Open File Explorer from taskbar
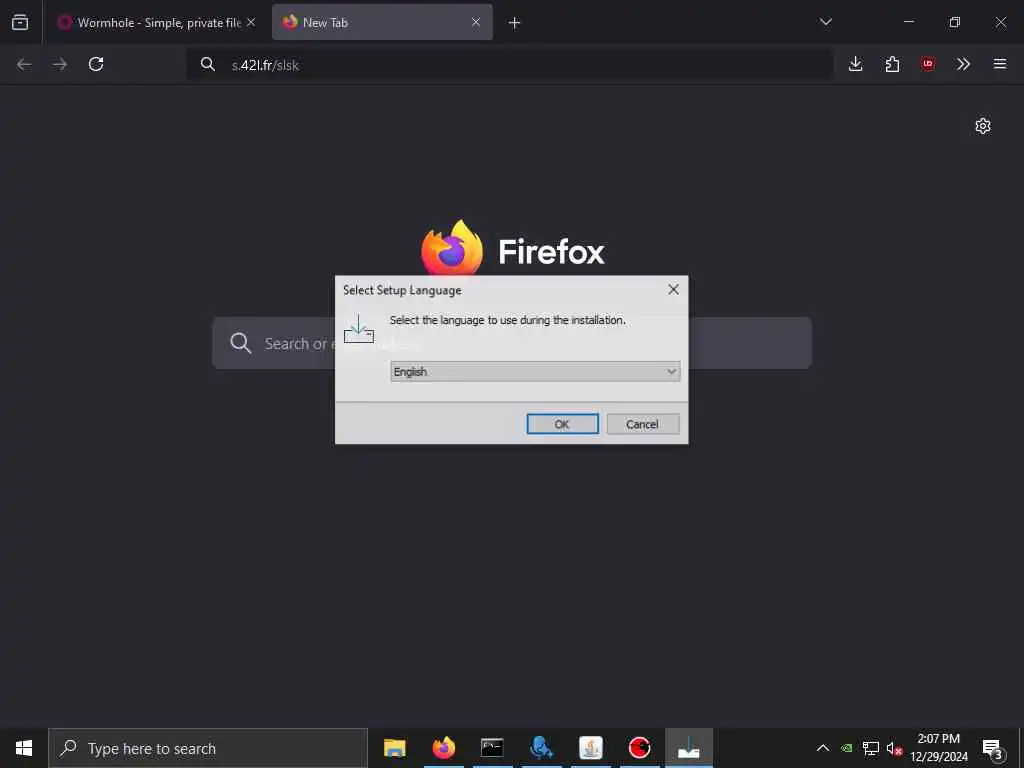 [x=394, y=748]
